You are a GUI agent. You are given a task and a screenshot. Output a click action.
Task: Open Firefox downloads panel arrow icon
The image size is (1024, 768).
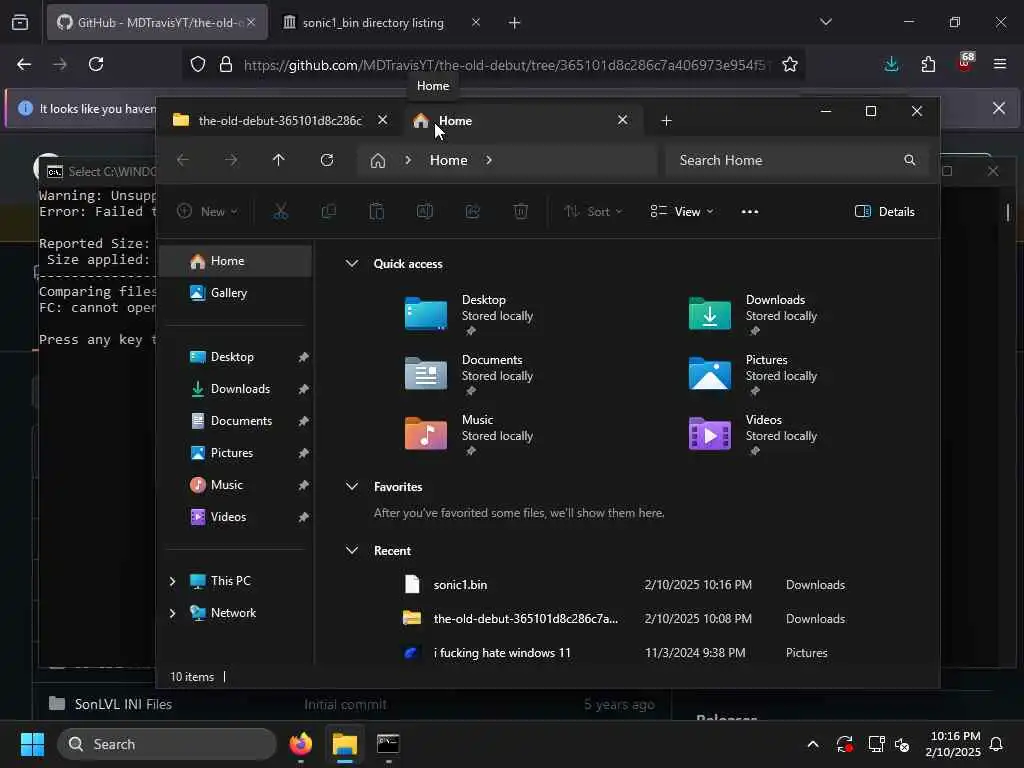click(891, 64)
